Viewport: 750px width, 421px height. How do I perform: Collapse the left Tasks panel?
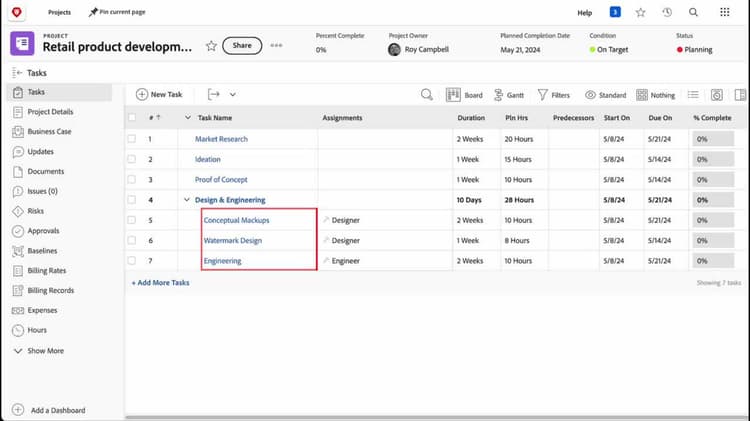coord(17,73)
